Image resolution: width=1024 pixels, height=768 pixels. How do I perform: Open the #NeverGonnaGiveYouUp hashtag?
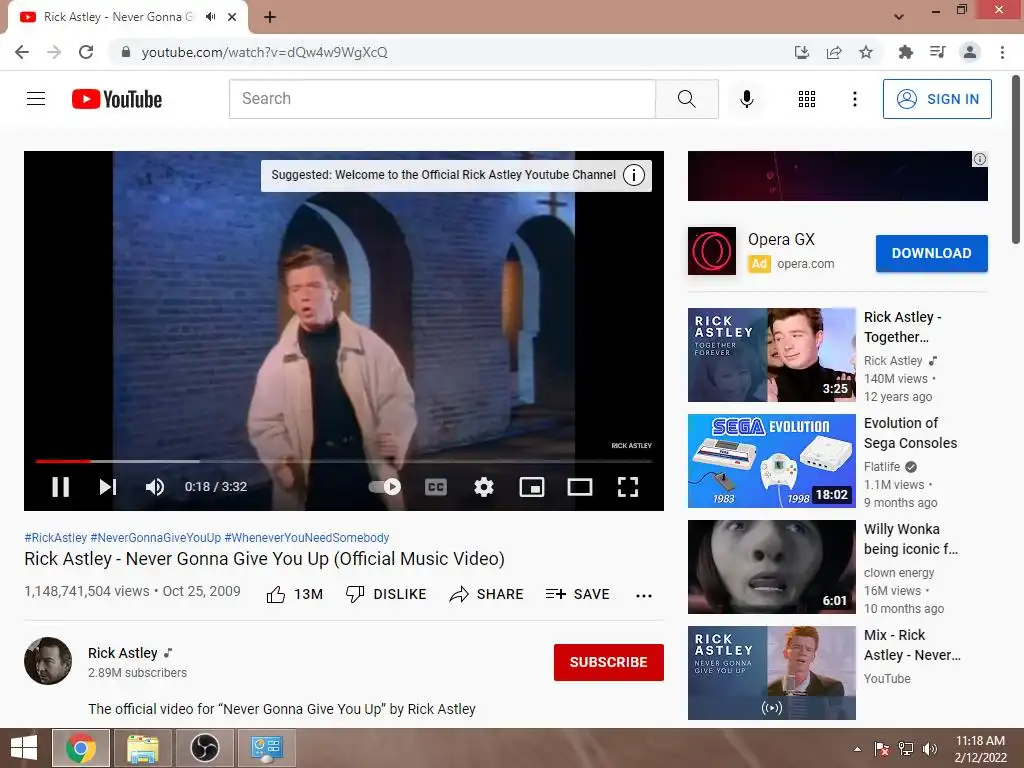coord(155,537)
